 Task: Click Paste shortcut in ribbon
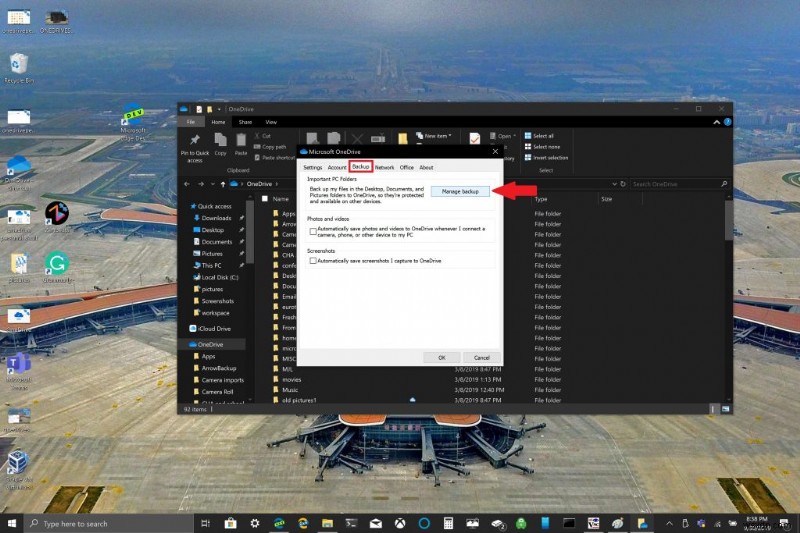coord(275,158)
